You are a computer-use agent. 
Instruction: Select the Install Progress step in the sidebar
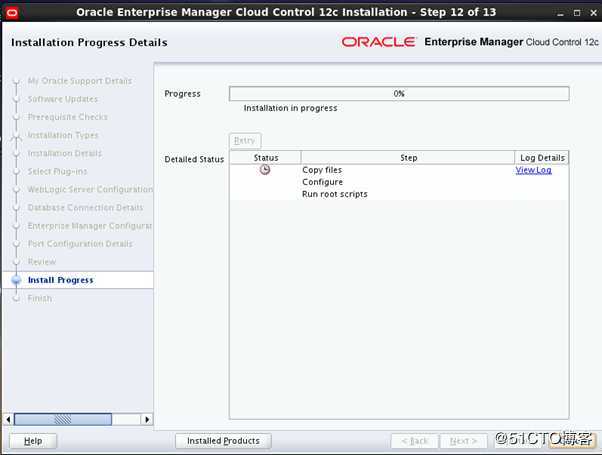[x=61, y=280]
